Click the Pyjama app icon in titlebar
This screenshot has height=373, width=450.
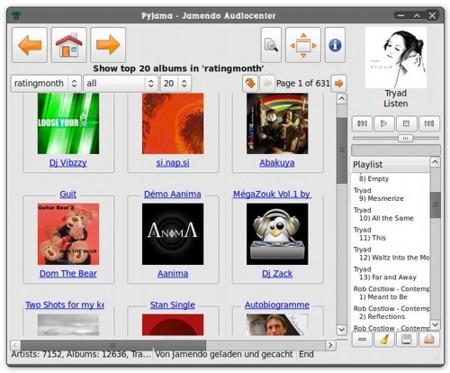click(16, 15)
